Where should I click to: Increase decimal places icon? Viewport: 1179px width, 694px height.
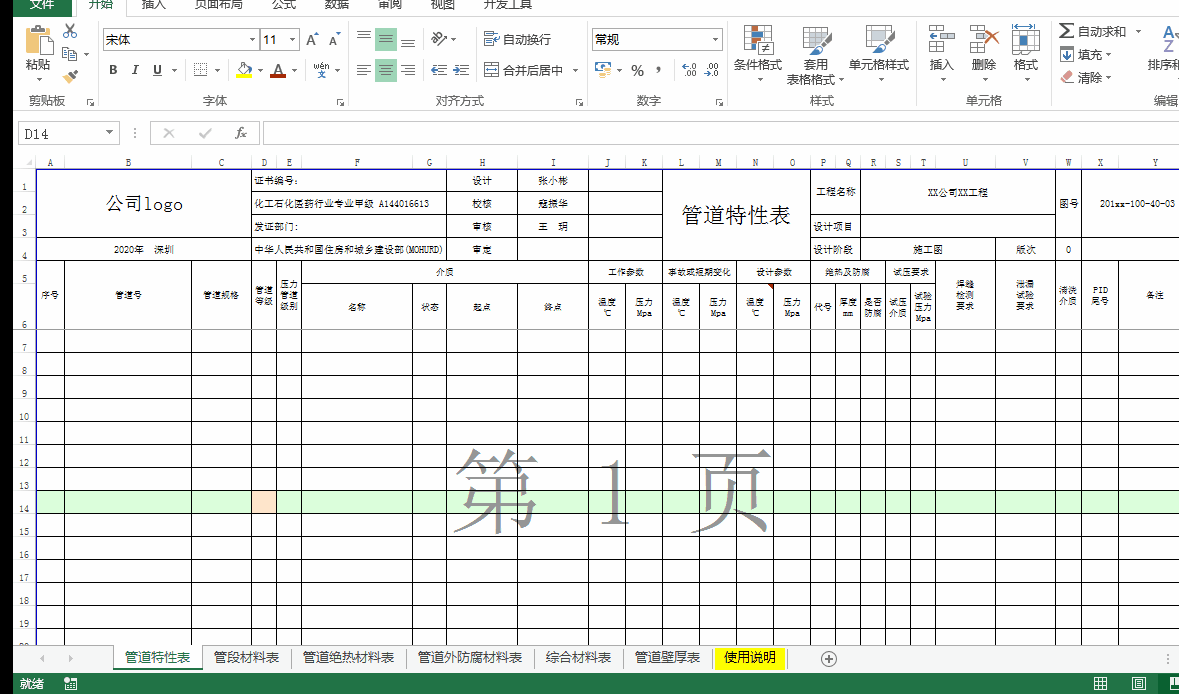point(689,70)
